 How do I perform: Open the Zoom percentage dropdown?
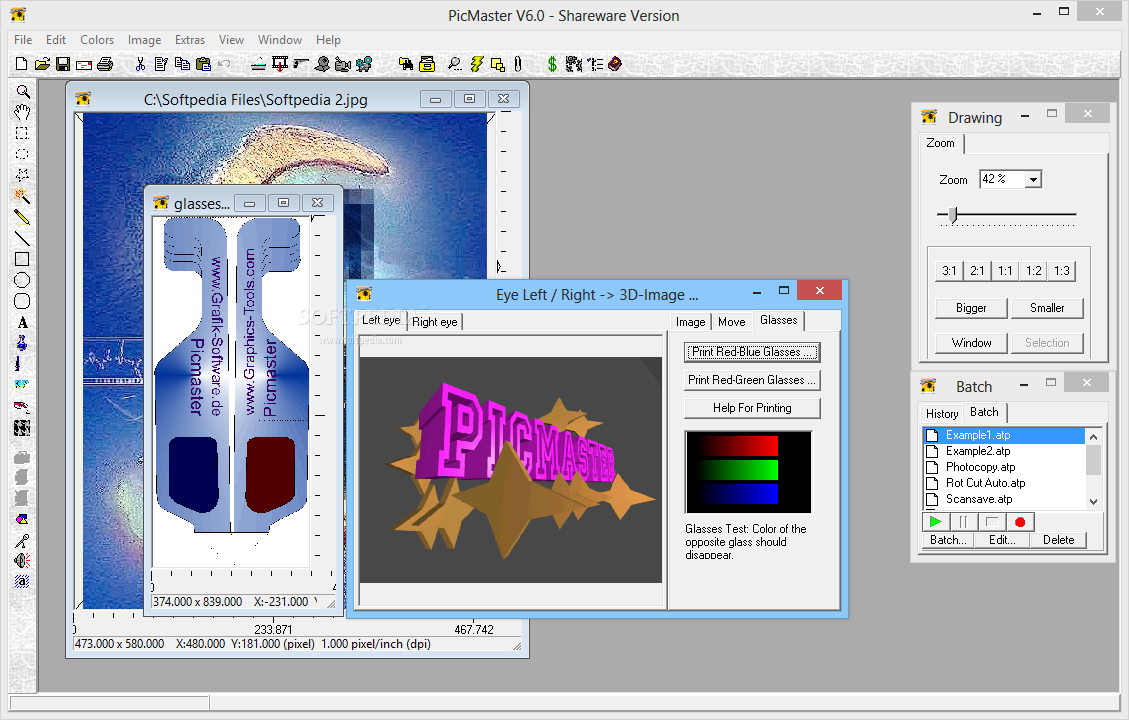[1033, 179]
